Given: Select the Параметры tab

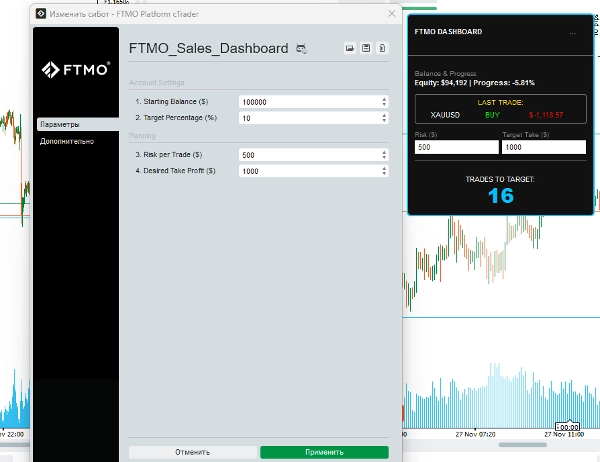Looking at the screenshot, I should pyautogui.click(x=78, y=124).
